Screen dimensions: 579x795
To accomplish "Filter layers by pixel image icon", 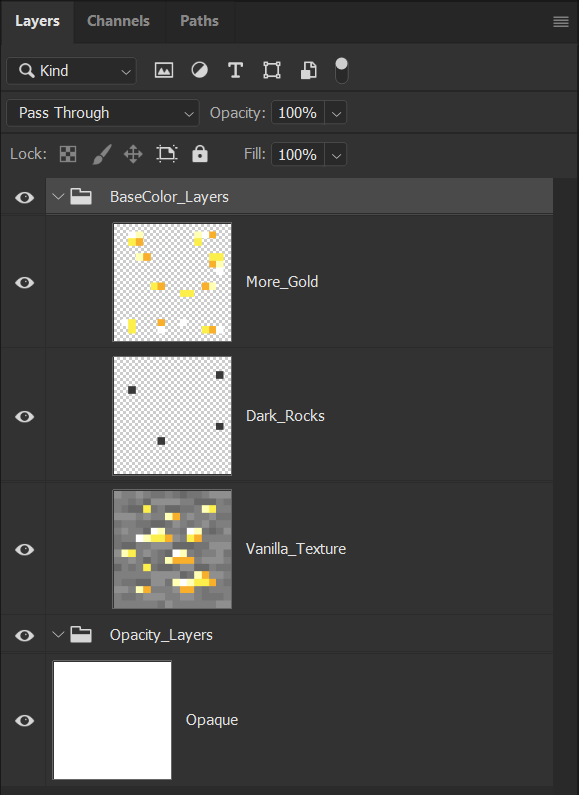I will [x=164, y=70].
